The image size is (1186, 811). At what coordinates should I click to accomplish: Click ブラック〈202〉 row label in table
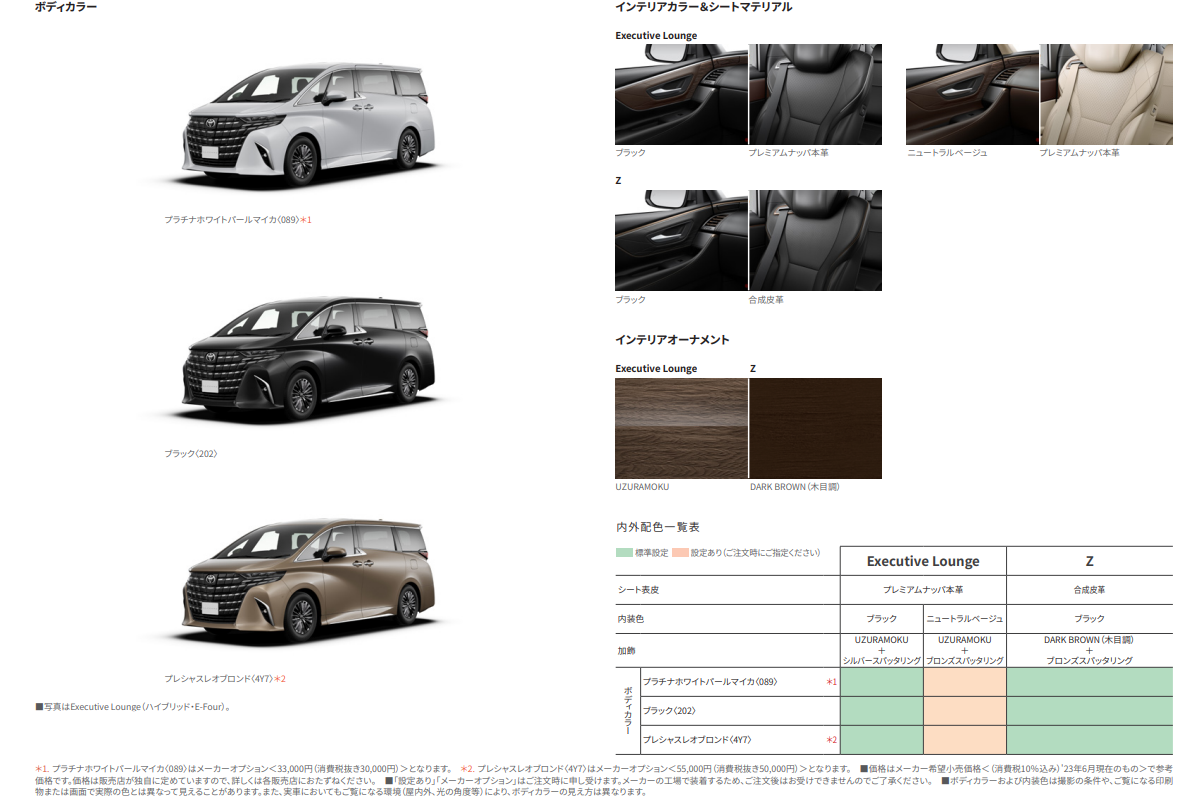(669, 711)
